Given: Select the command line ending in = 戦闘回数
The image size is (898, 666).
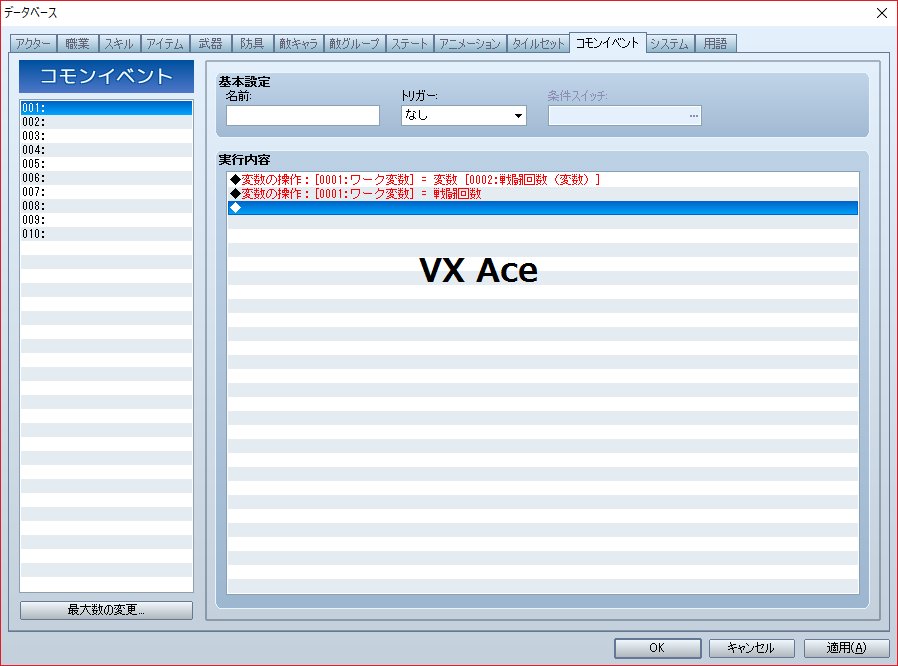Looking at the screenshot, I should [543, 194].
